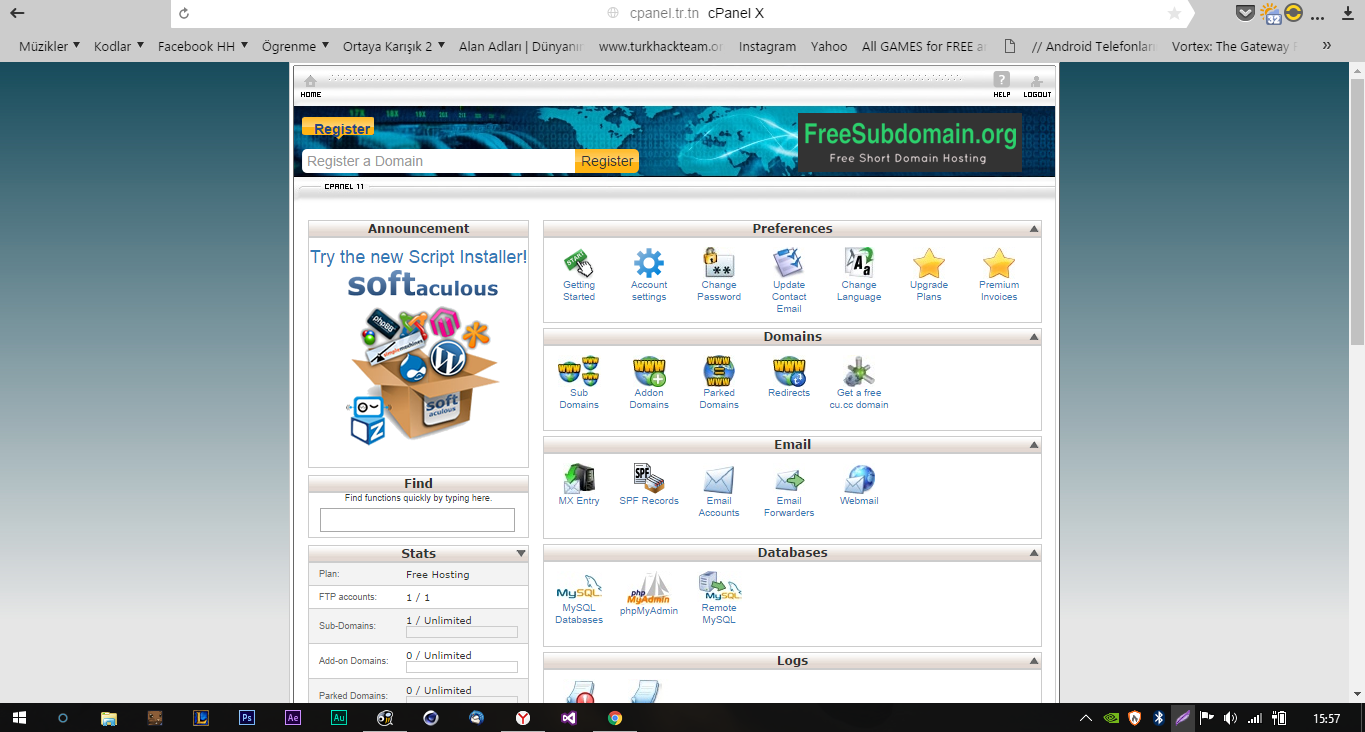Open the Müzikler bookmarks folder
The image size is (1365, 732).
[x=49, y=46]
